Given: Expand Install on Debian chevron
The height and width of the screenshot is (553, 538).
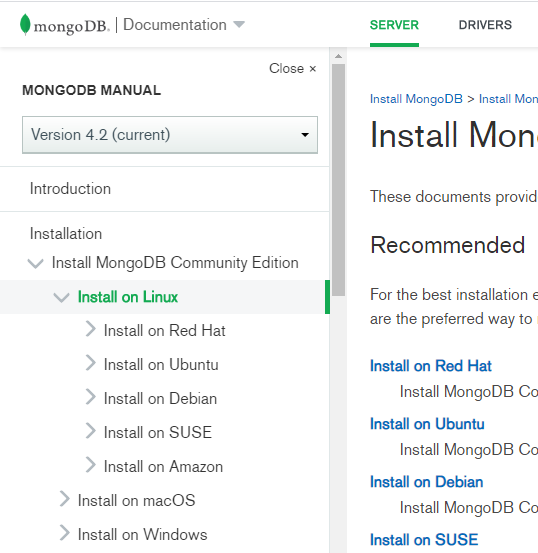Looking at the screenshot, I should 91,397.
